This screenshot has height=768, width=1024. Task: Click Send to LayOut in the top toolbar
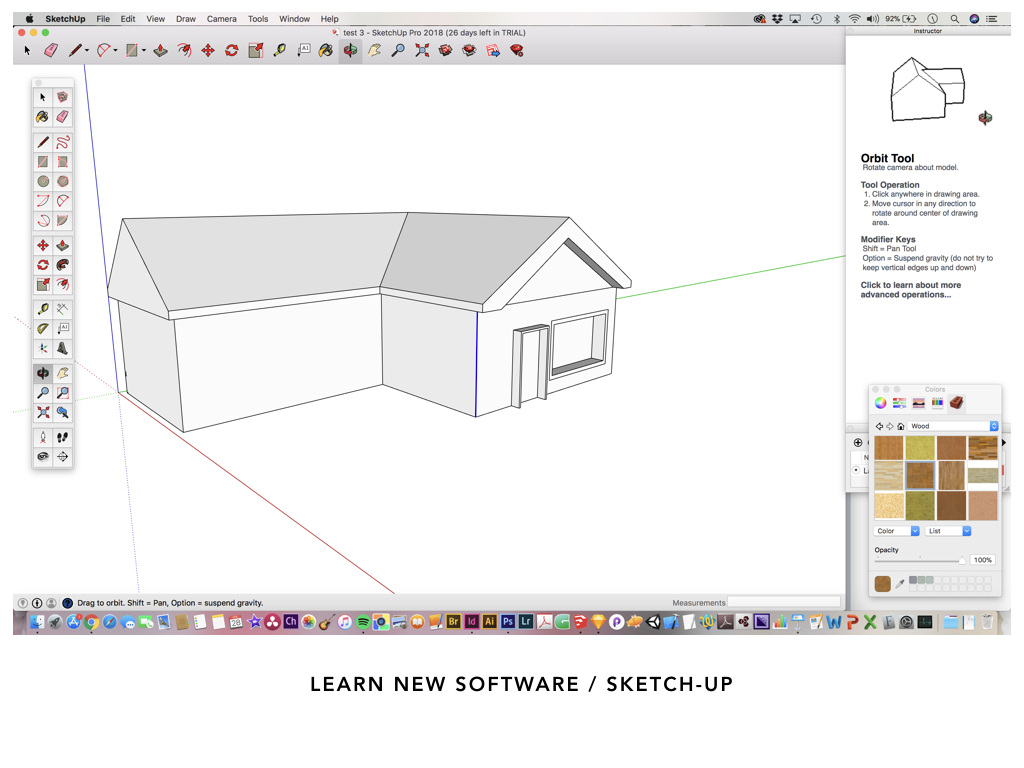pyautogui.click(x=493, y=50)
